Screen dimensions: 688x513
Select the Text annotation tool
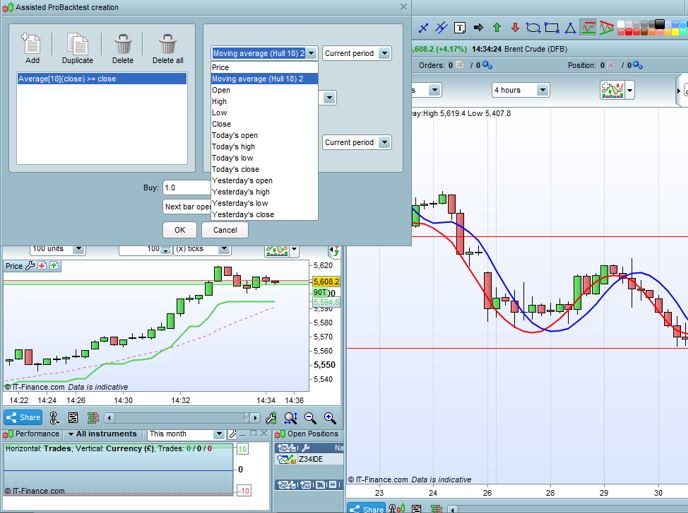click(459, 28)
